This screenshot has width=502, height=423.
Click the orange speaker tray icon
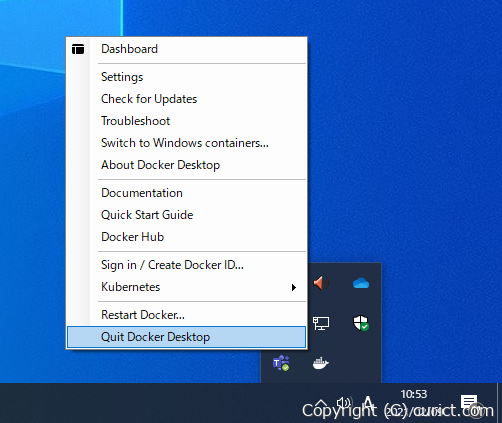pyautogui.click(x=321, y=283)
